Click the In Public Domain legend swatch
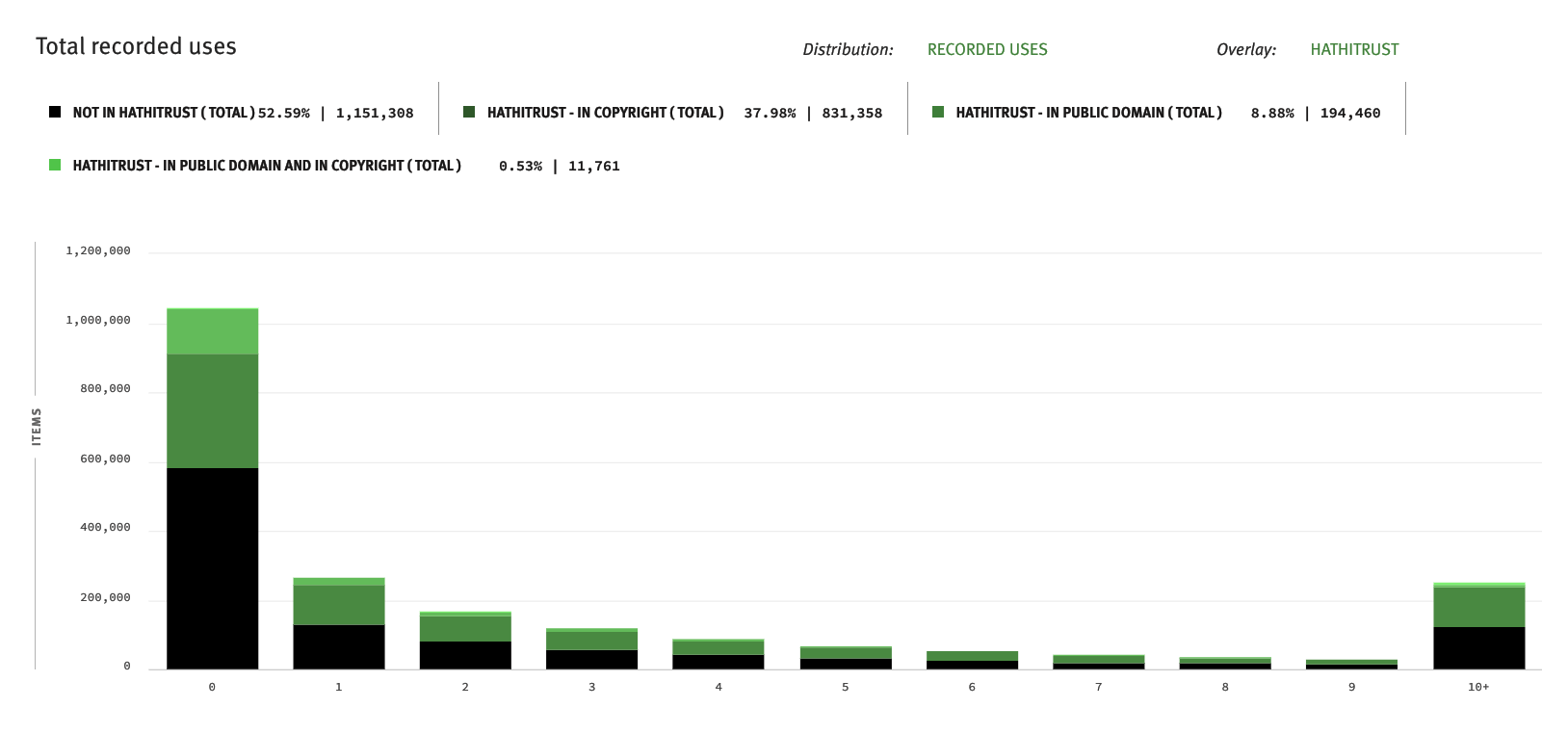The image size is (1568, 734). pos(938,112)
